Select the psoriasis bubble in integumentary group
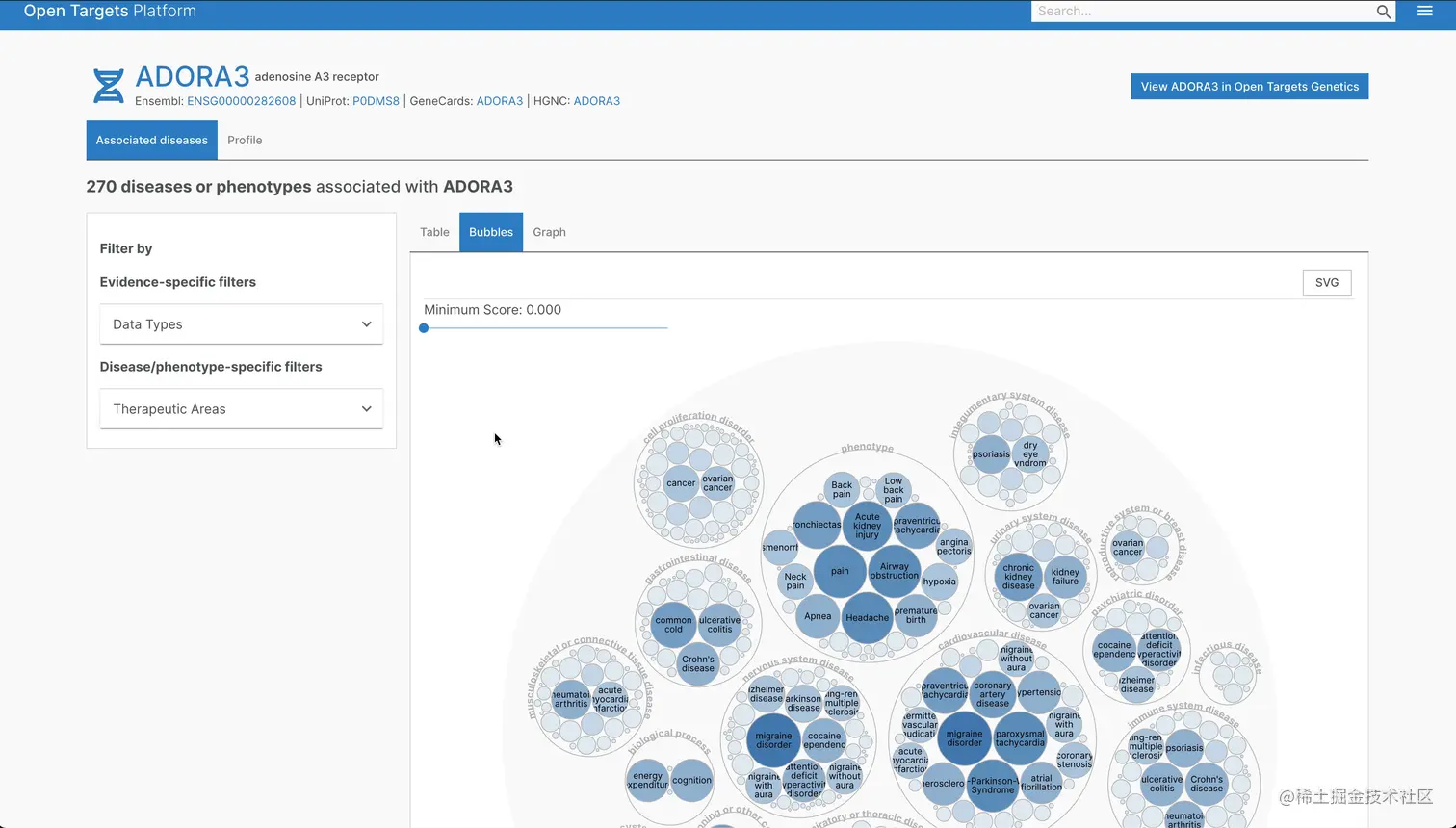Viewport: 1456px width, 828px height. coord(991,454)
